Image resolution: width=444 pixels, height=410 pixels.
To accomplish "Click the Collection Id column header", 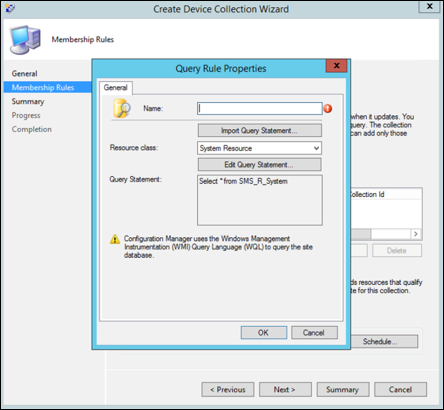I will coord(386,194).
